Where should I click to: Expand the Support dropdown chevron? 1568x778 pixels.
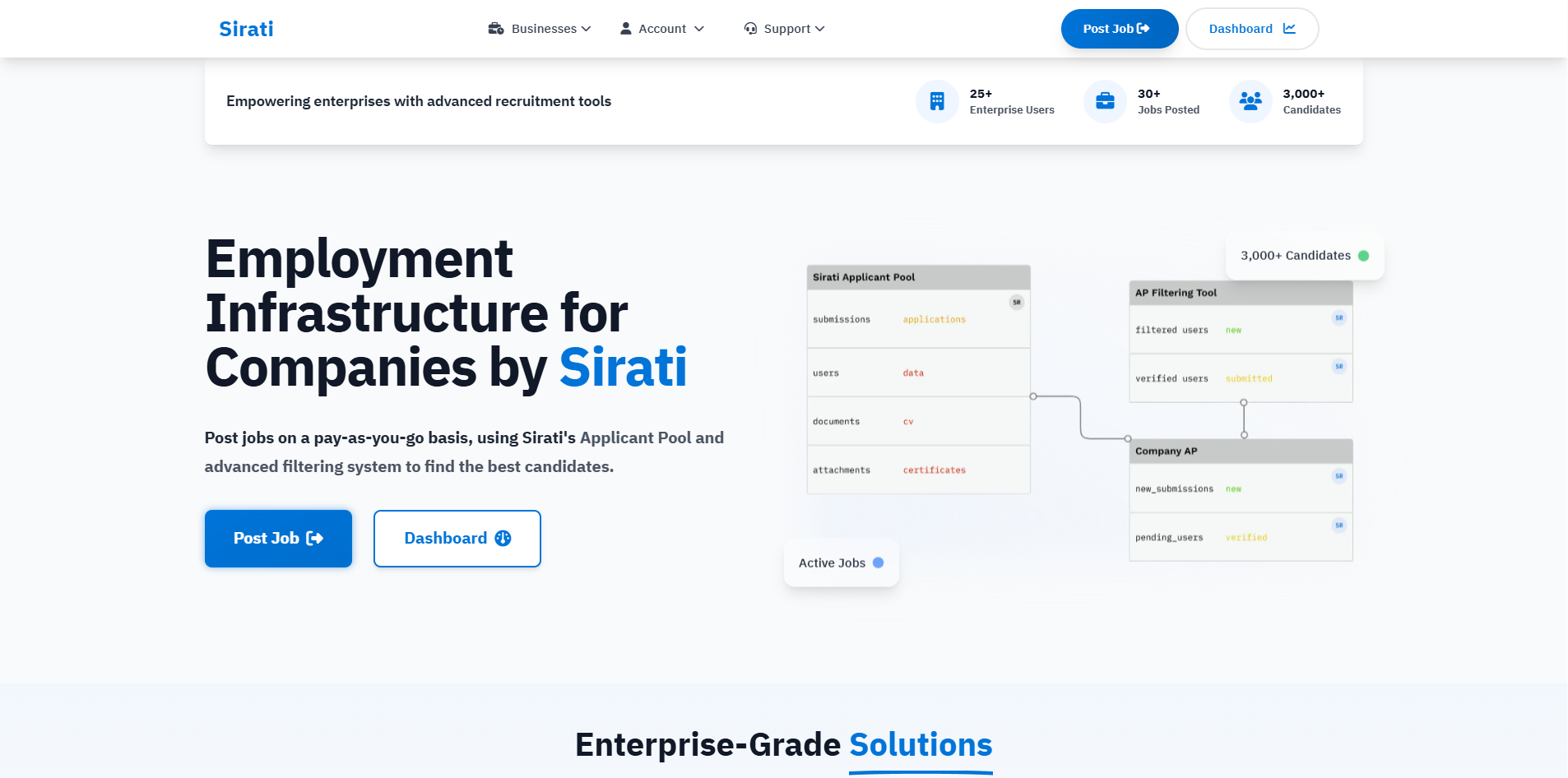pos(819,29)
